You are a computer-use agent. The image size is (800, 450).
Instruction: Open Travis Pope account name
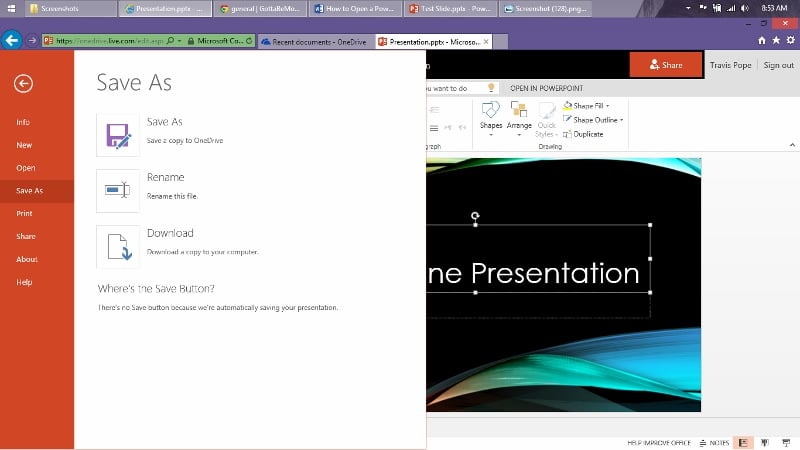tap(731, 65)
